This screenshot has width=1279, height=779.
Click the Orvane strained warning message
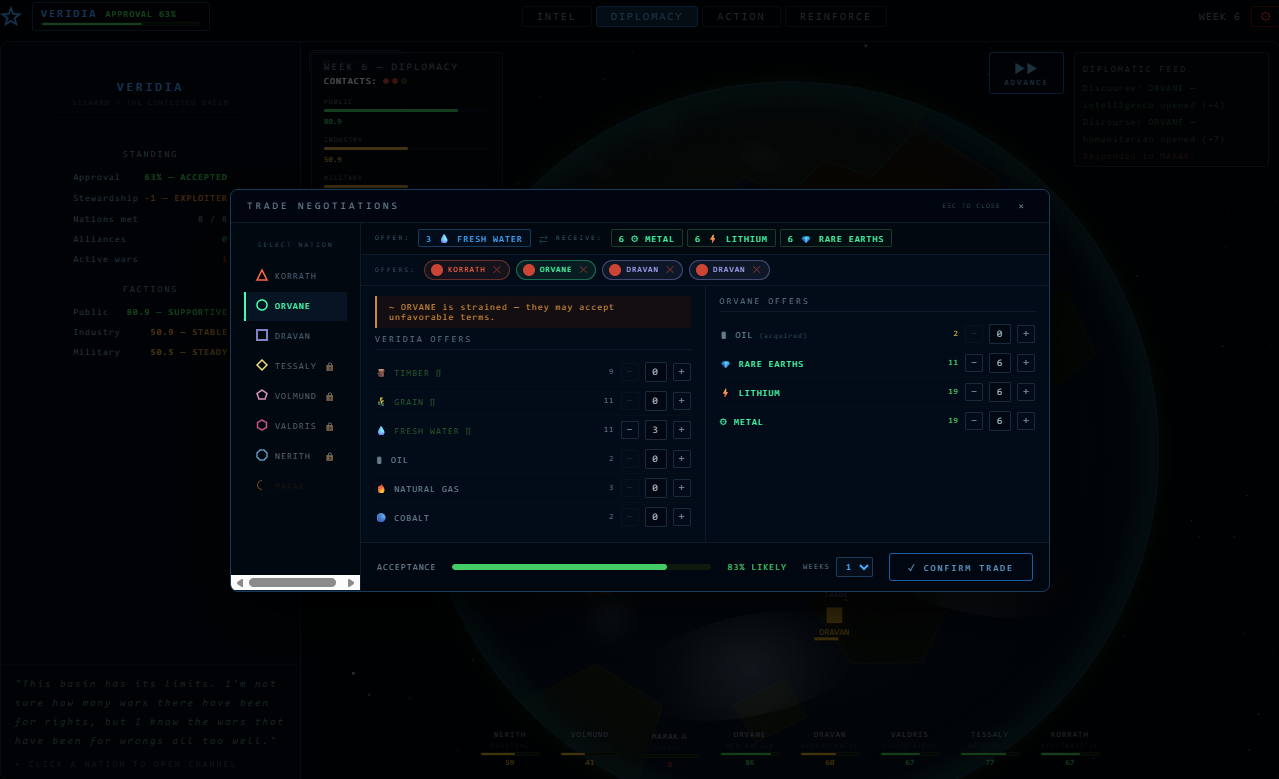pos(533,312)
